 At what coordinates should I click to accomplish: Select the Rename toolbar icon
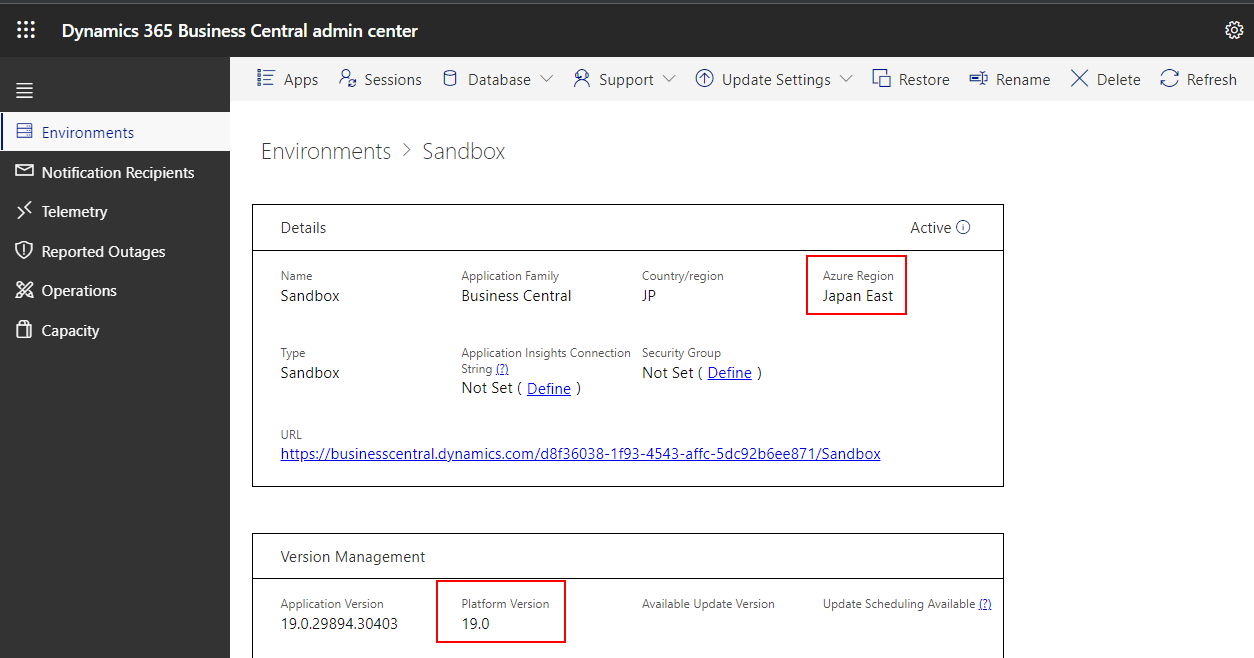(1010, 79)
